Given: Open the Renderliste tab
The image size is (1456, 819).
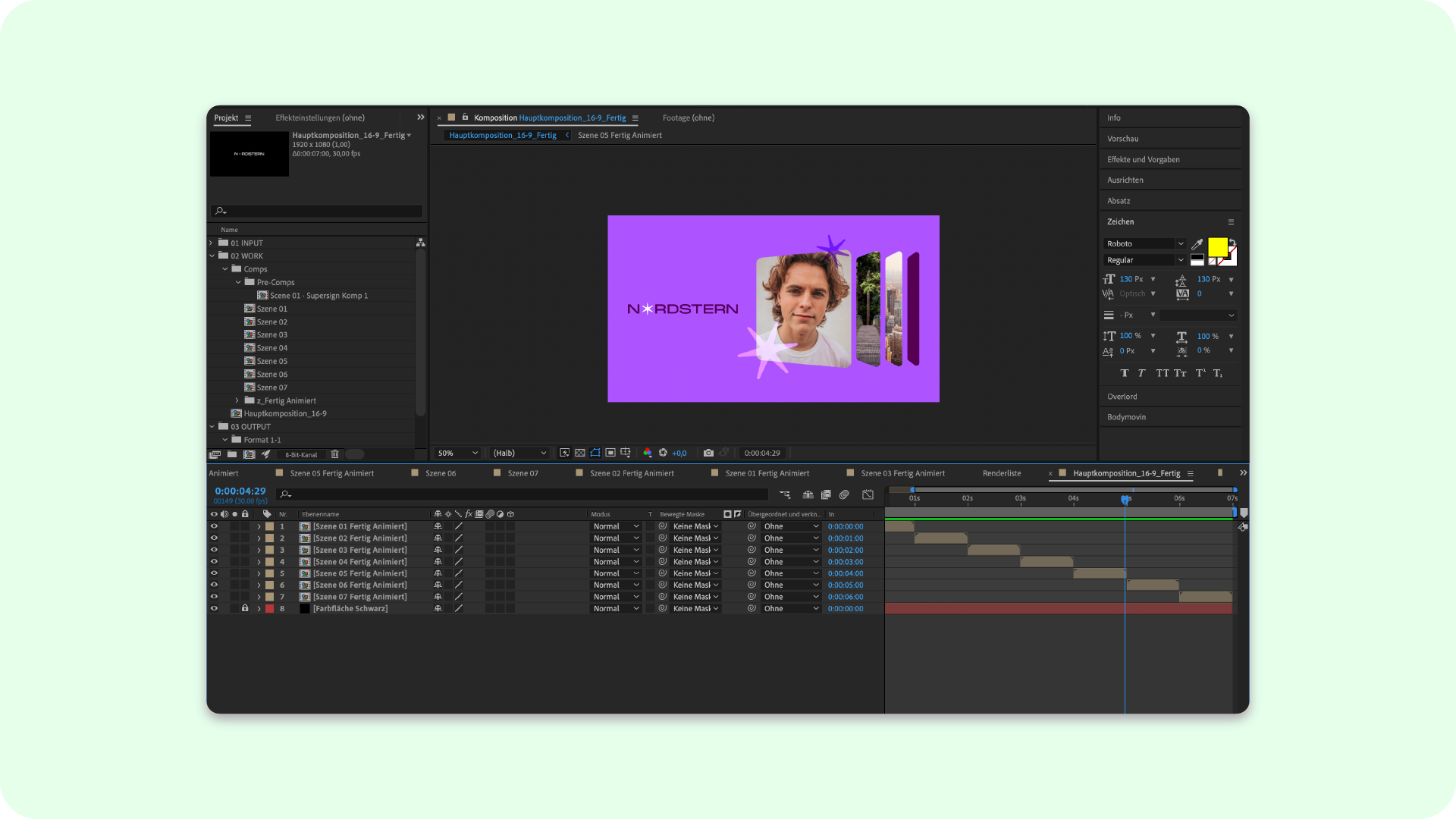Looking at the screenshot, I should (x=1002, y=473).
